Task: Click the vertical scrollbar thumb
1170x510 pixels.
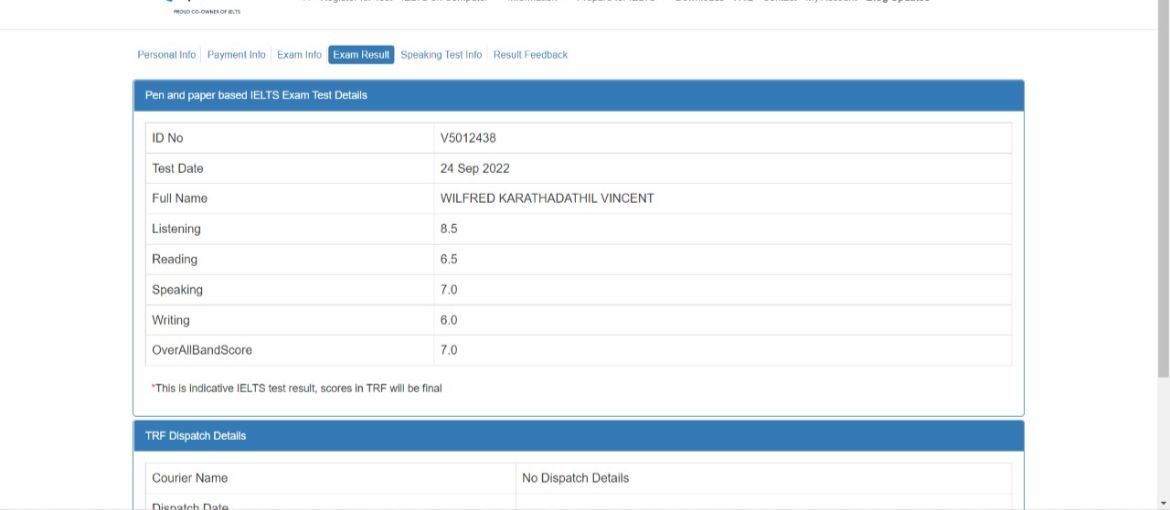Action: (x=1163, y=187)
